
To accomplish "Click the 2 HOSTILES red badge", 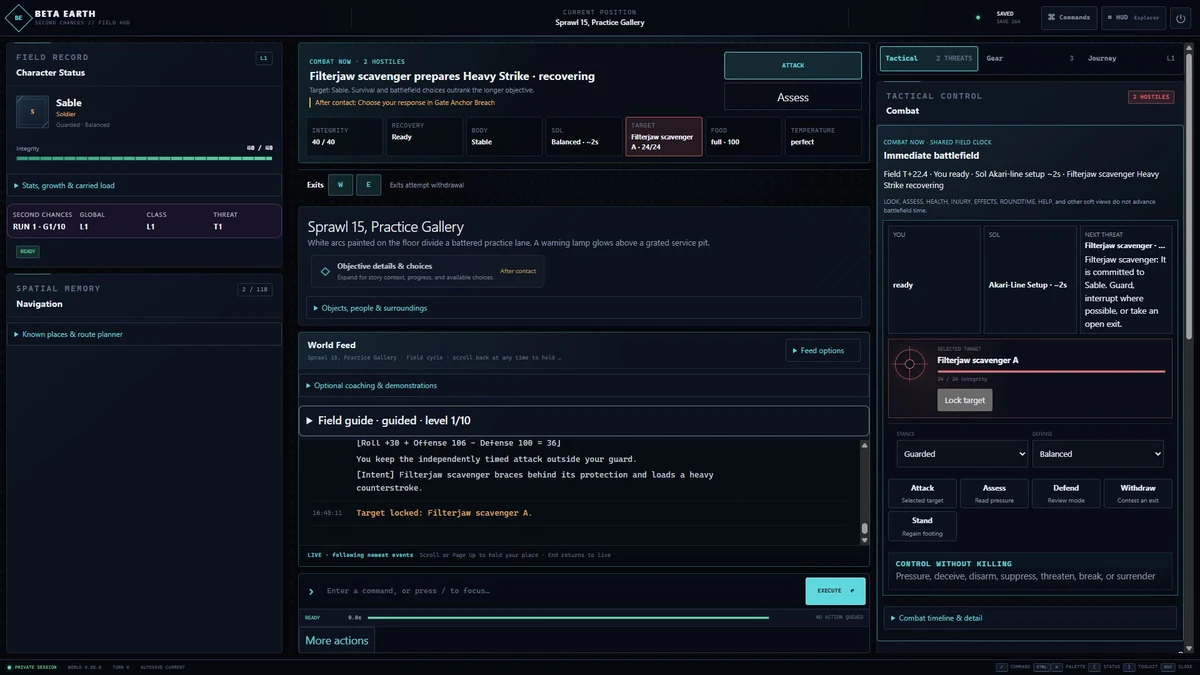I will (1150, 97).
